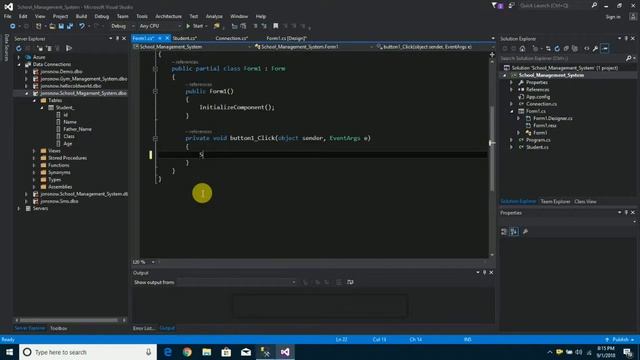Open Microsoft Edge from the taskbar

pyautogui.click(x=167, y=352)
